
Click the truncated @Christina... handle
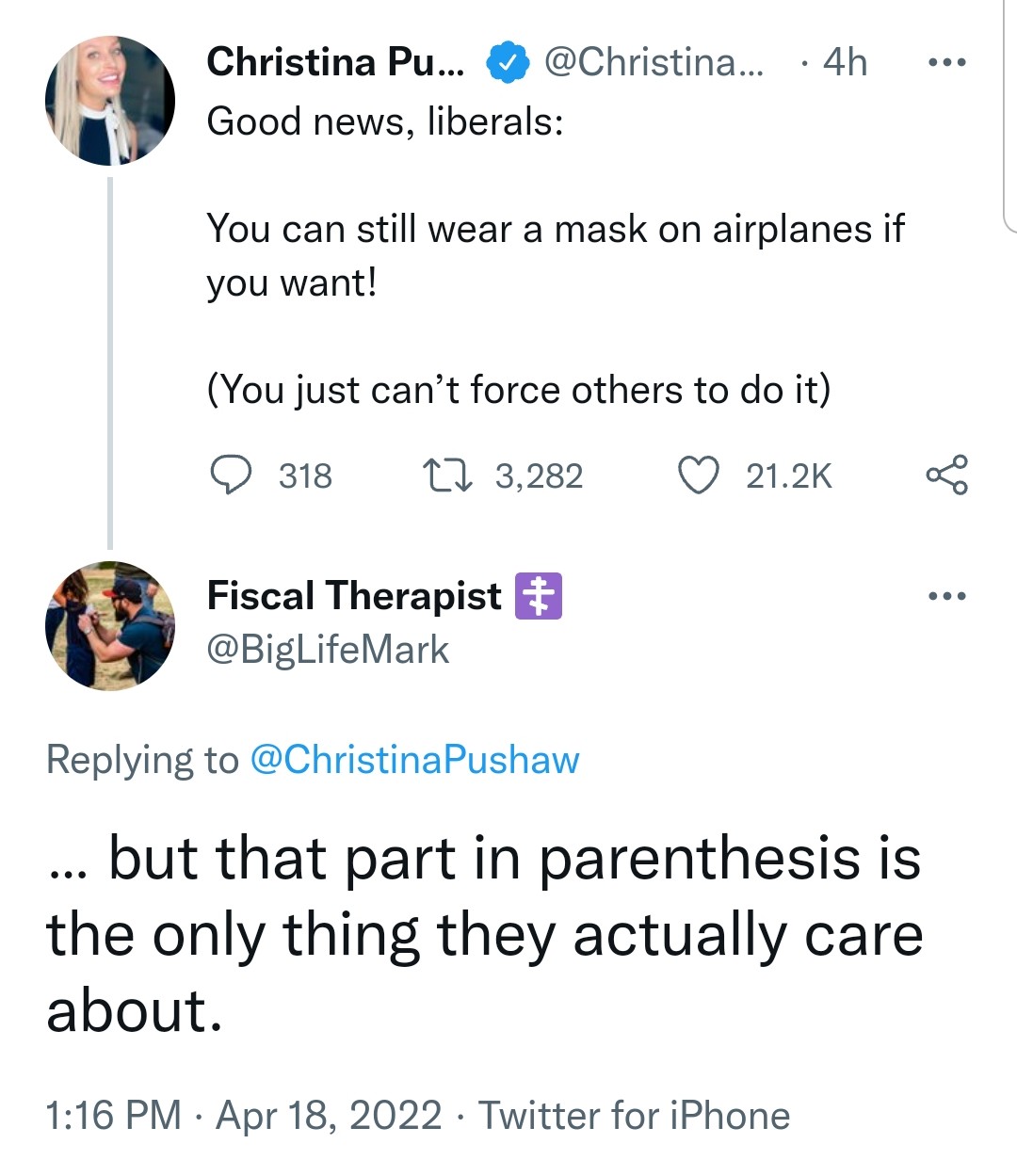(654, 62)
